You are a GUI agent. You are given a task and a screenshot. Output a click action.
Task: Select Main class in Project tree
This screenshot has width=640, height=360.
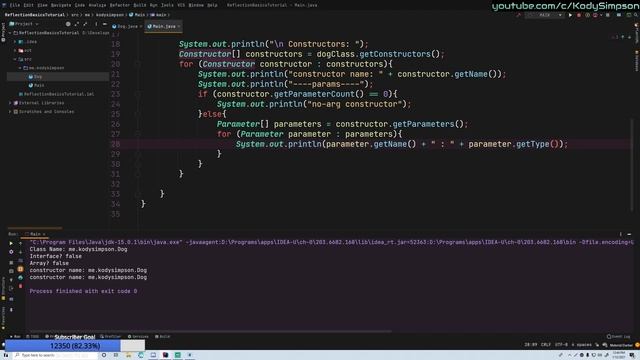[x=36, y=85]
